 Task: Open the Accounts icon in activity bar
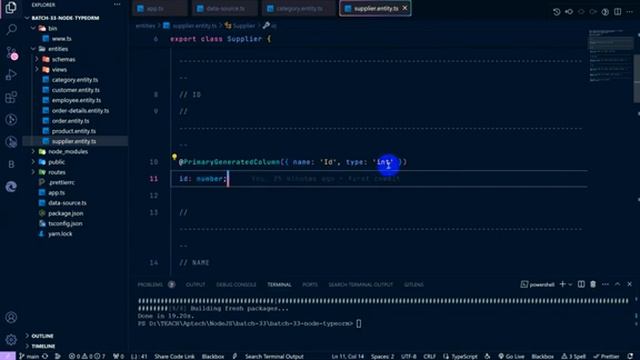pos(11,317)
